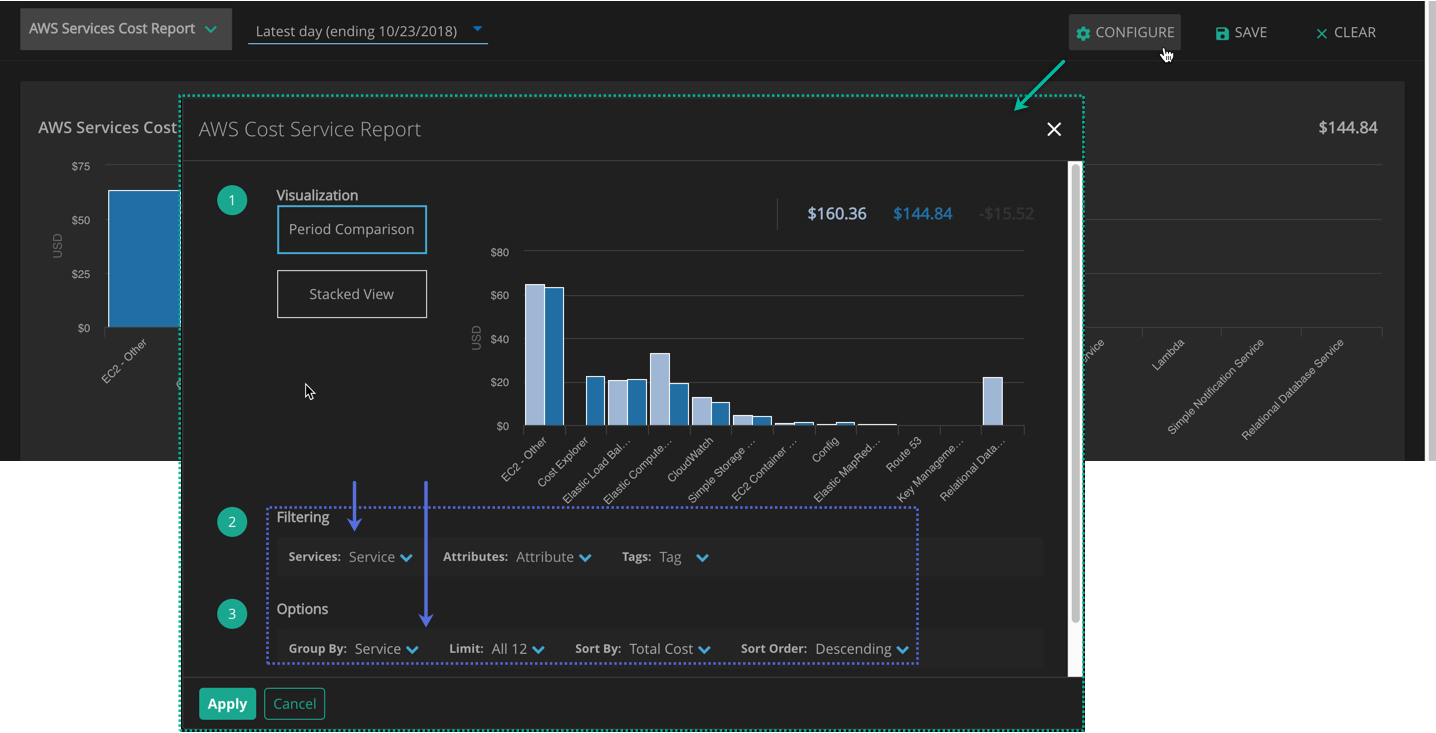
Task: Click the CLEAR button
Action: [x=1346, y=32]
